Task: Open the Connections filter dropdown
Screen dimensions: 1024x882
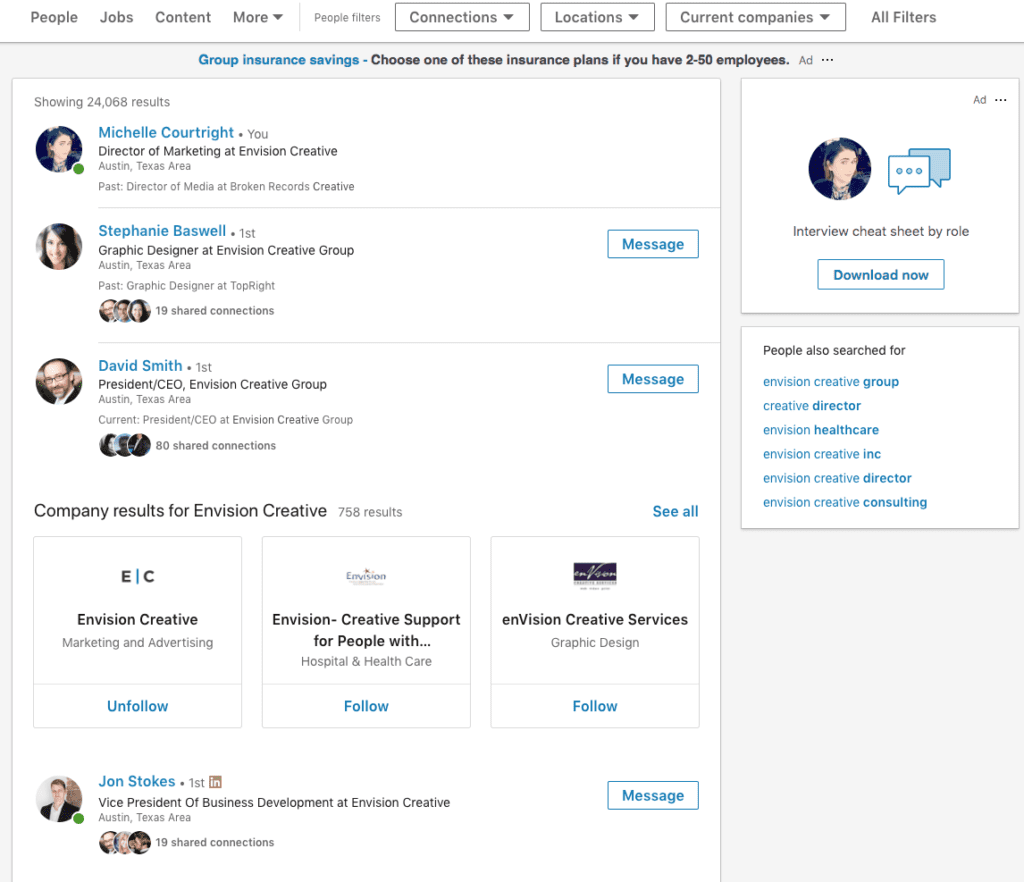Action: [462, 17]
